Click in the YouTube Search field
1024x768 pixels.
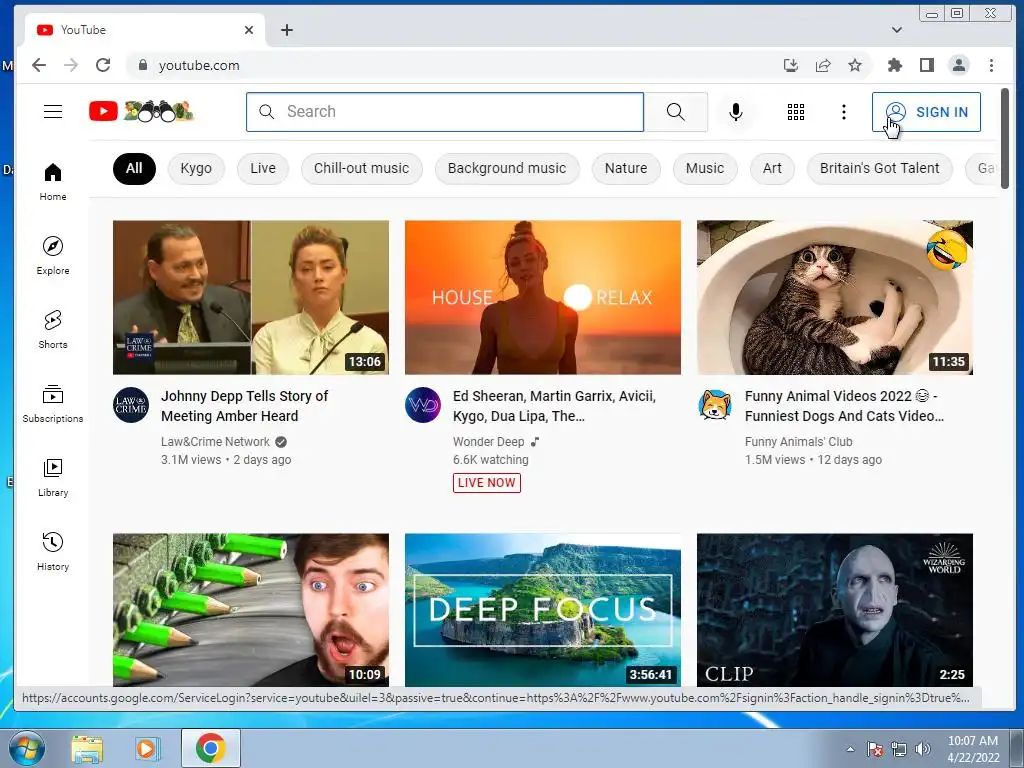pos(445,112)
